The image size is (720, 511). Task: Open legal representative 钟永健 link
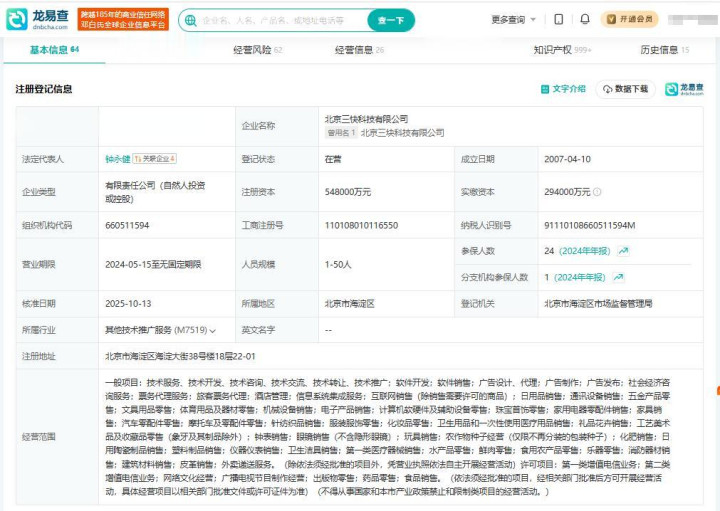(117, 158)
